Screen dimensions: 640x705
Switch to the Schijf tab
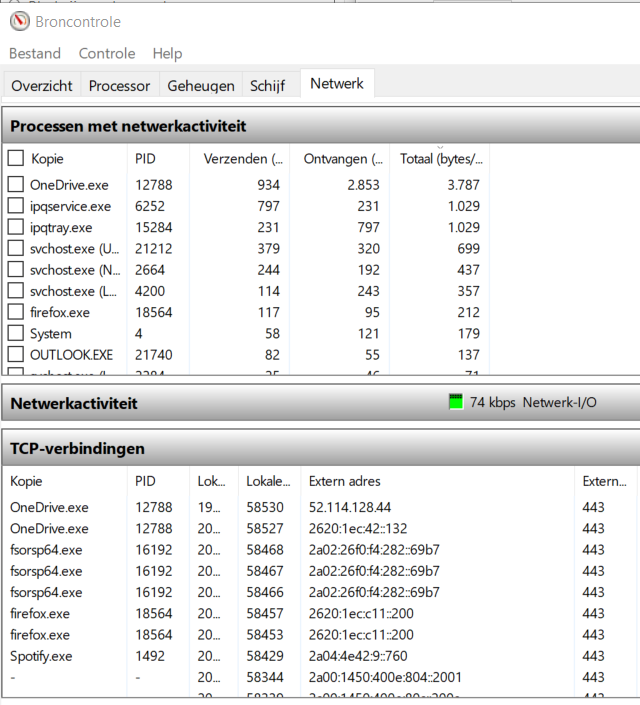coord(268,85)
